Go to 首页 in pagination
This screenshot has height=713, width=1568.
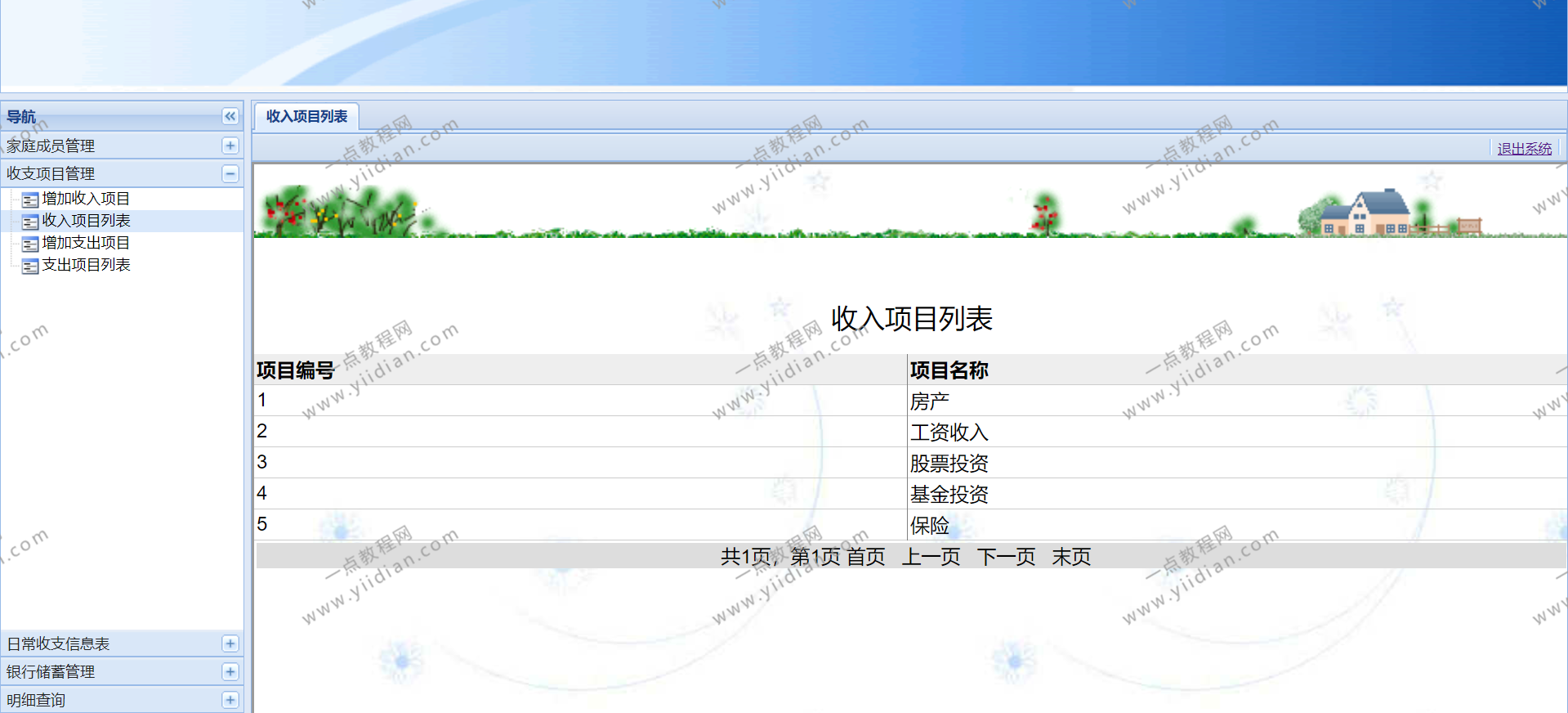(x=865, y=557)
